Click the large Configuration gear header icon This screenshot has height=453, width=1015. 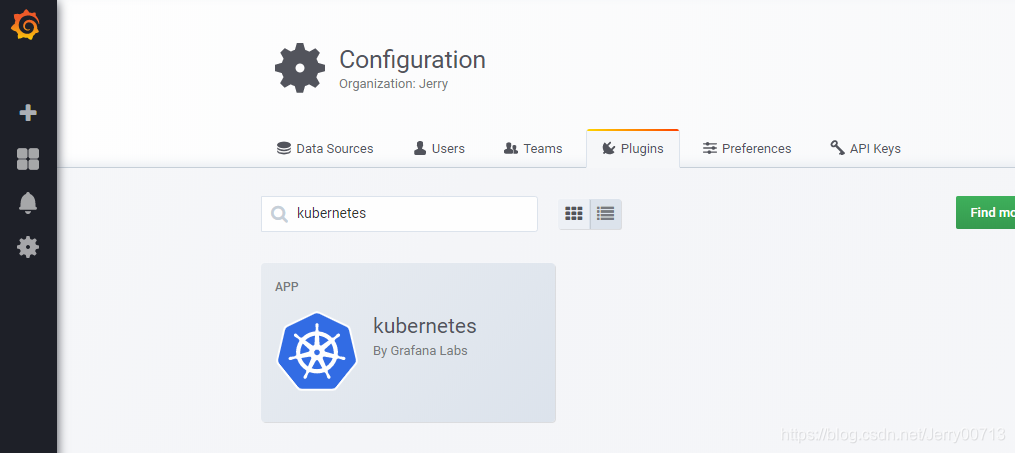click(x=300, y=68)
